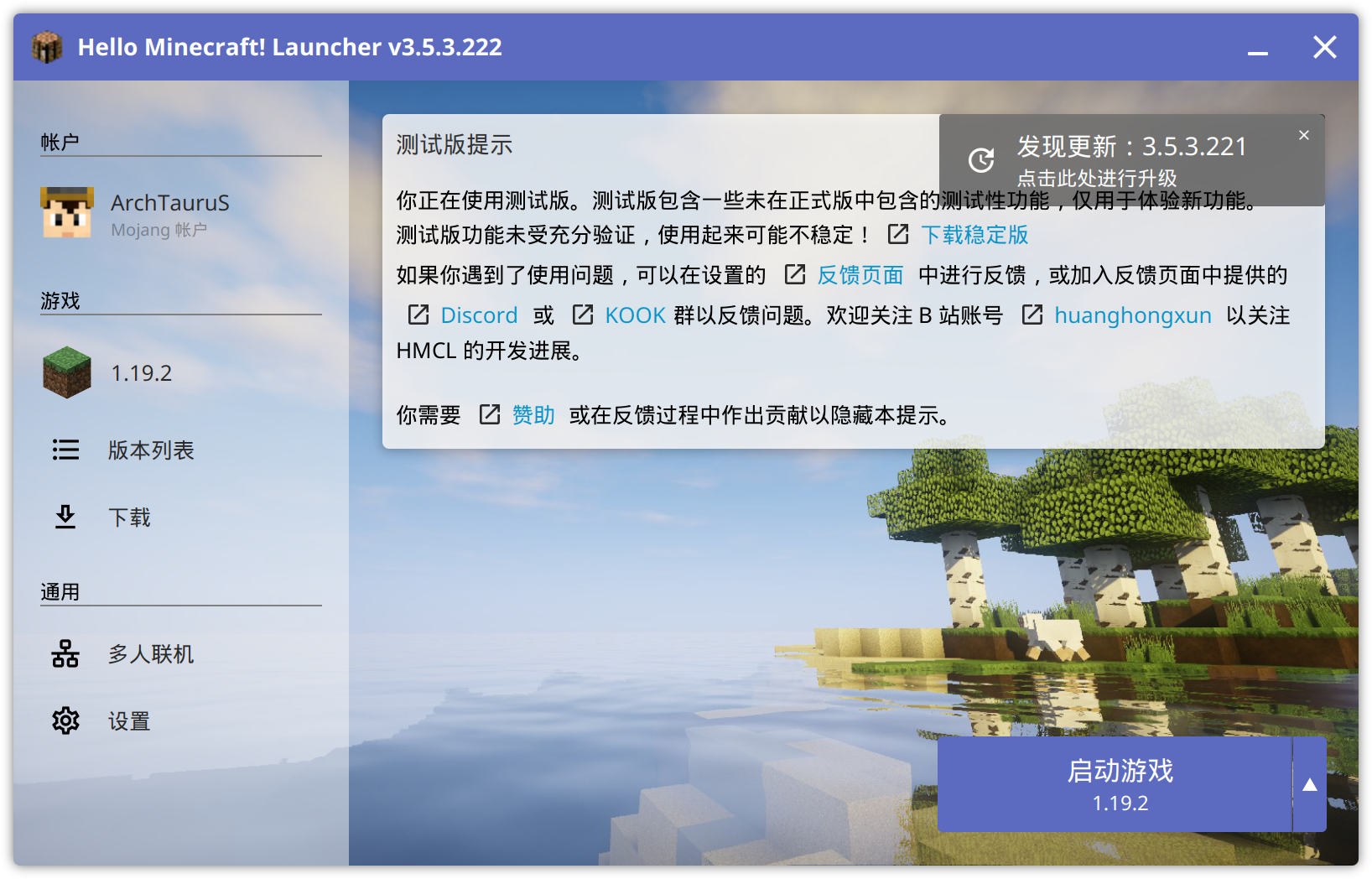Click the external link icon before 反馈页面

(x=794, y=274)
